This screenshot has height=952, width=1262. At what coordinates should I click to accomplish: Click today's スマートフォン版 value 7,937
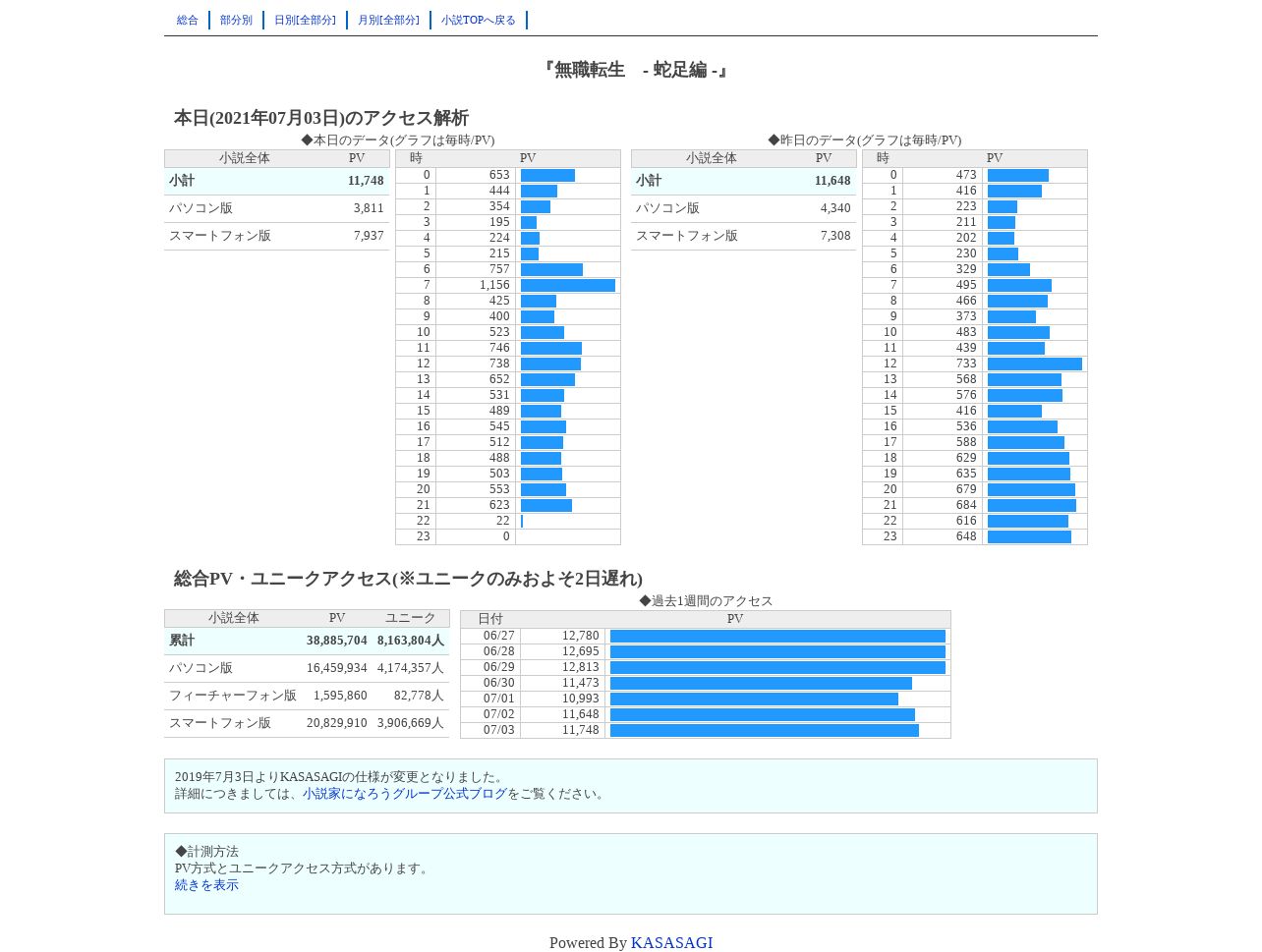click(x=369, y=236)
